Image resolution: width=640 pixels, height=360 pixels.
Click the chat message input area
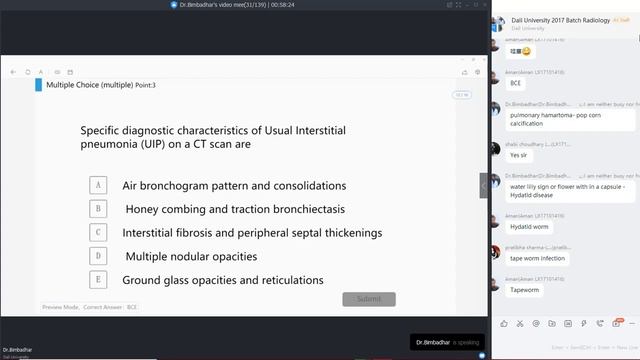pyautogui.click(x=566, y=341)
